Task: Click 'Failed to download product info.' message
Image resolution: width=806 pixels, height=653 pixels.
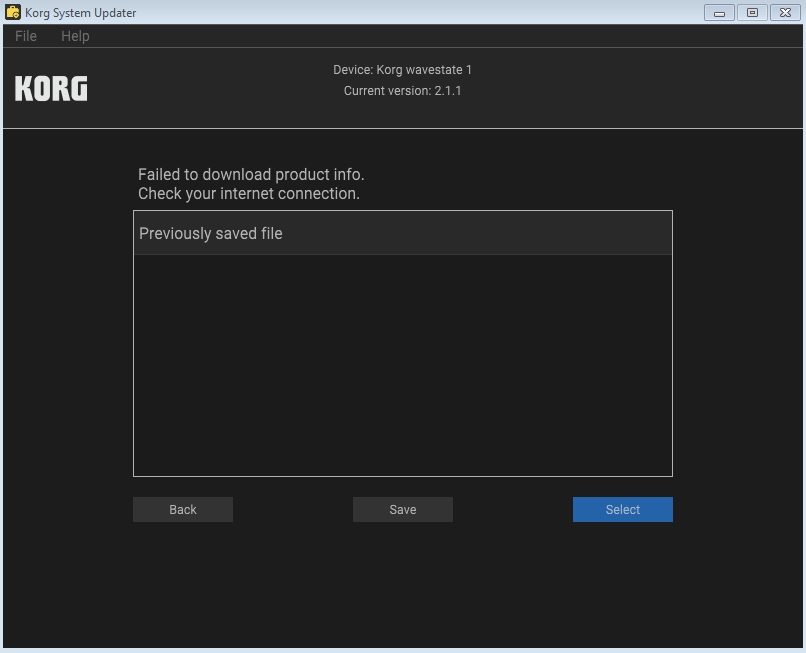Action: tap(251, 175)
